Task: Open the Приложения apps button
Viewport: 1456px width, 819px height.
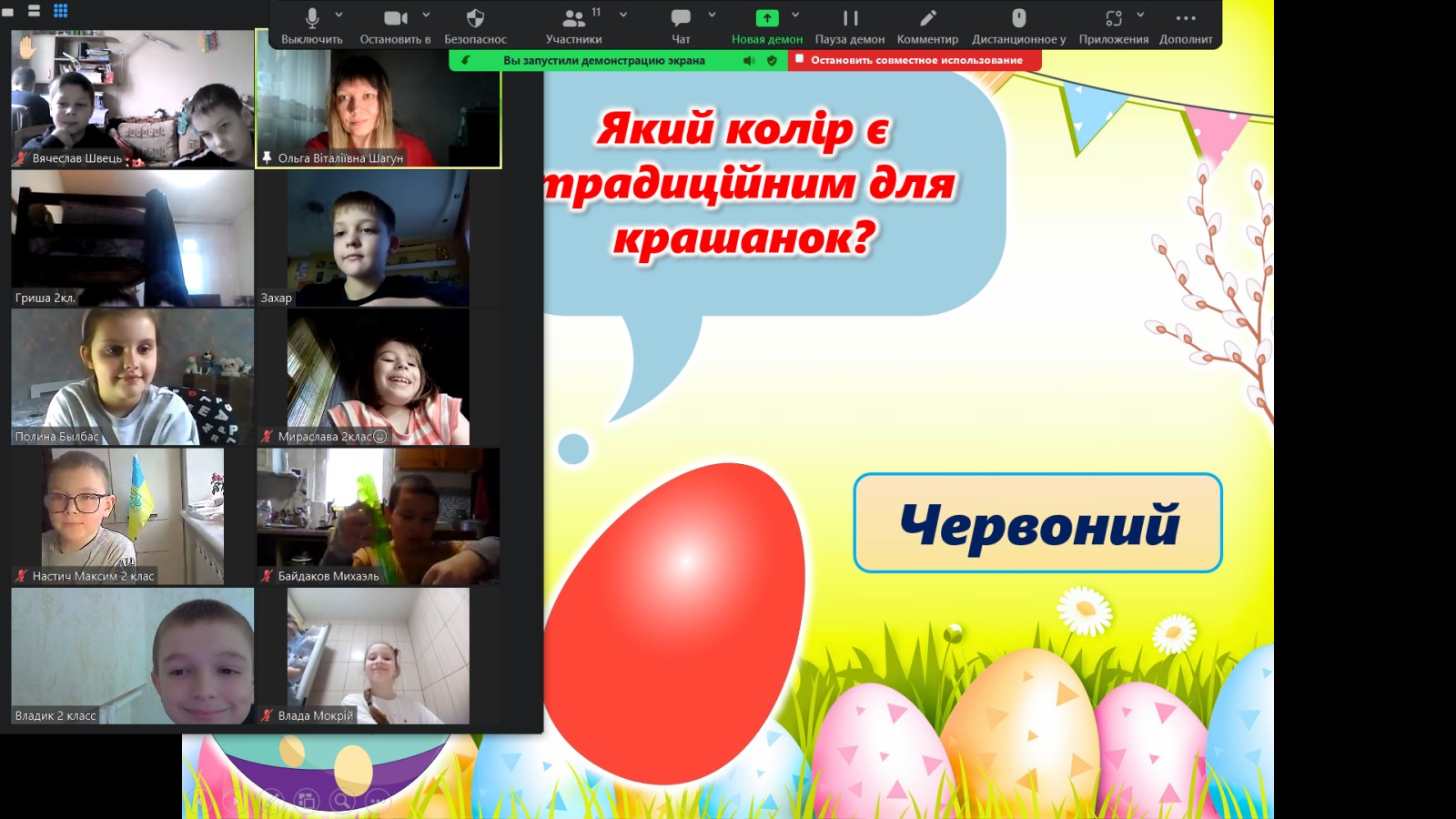Action: (1114, 25)
